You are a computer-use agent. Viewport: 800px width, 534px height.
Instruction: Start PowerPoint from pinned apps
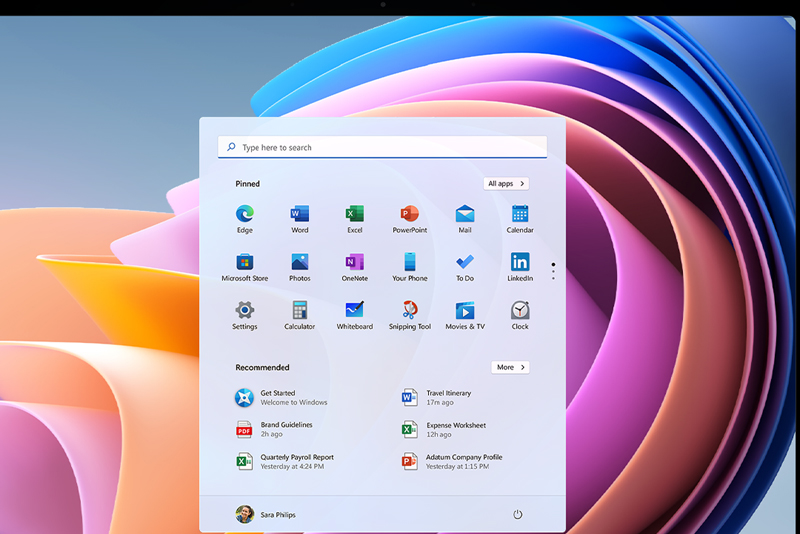(x=410, y=218)
